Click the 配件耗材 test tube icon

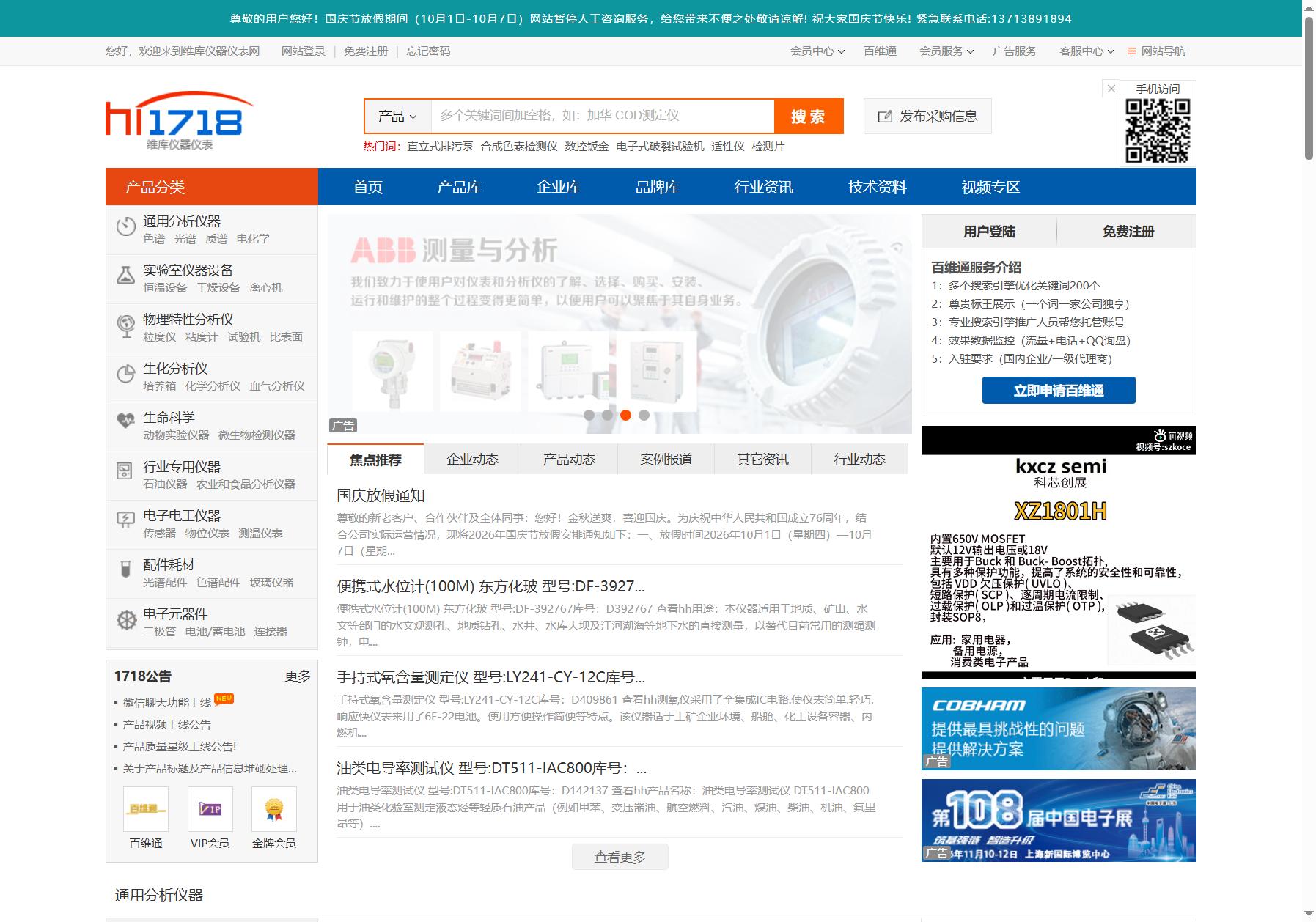click(x=126, y=569)
